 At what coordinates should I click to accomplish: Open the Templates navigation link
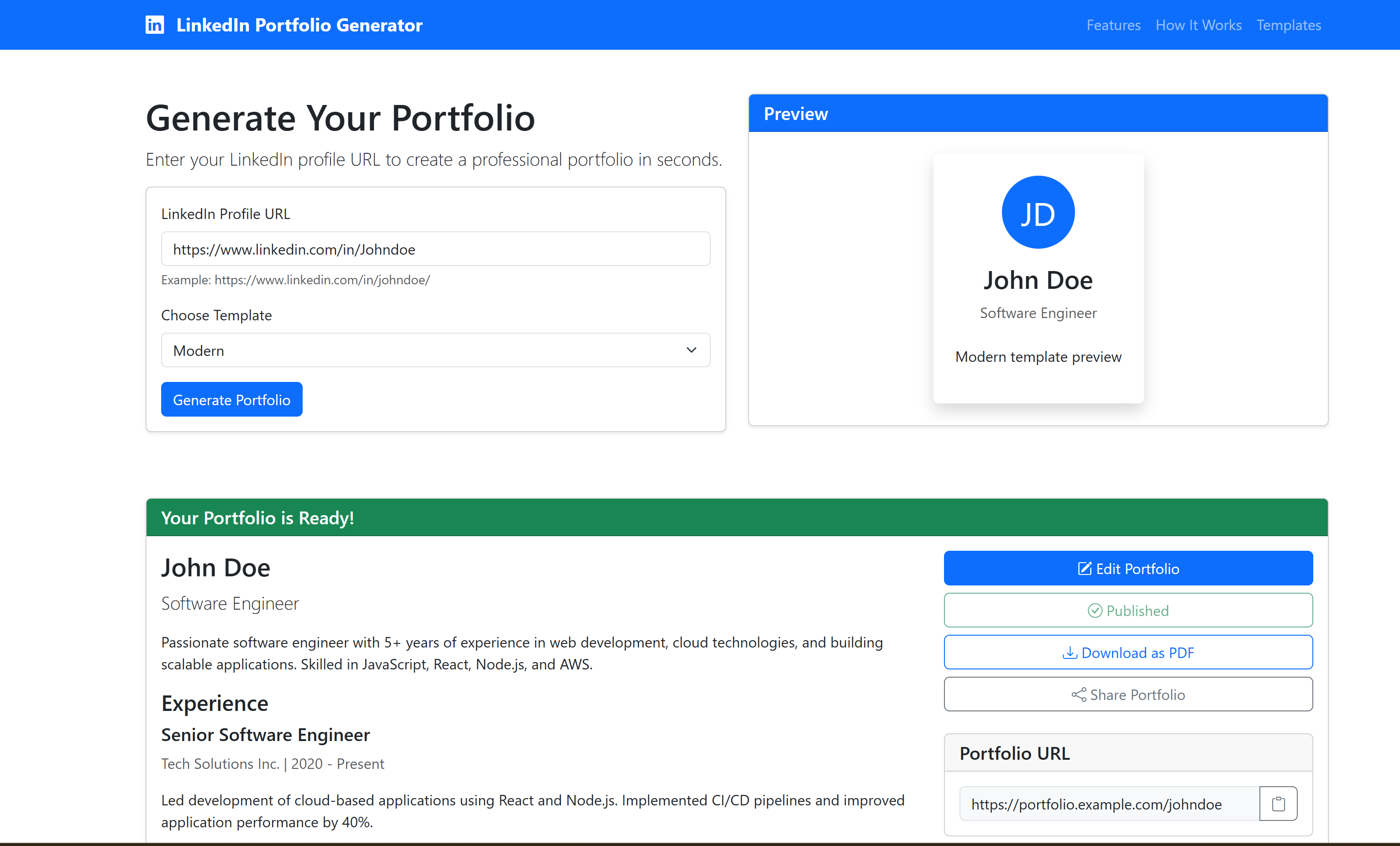coord(1288,25)
